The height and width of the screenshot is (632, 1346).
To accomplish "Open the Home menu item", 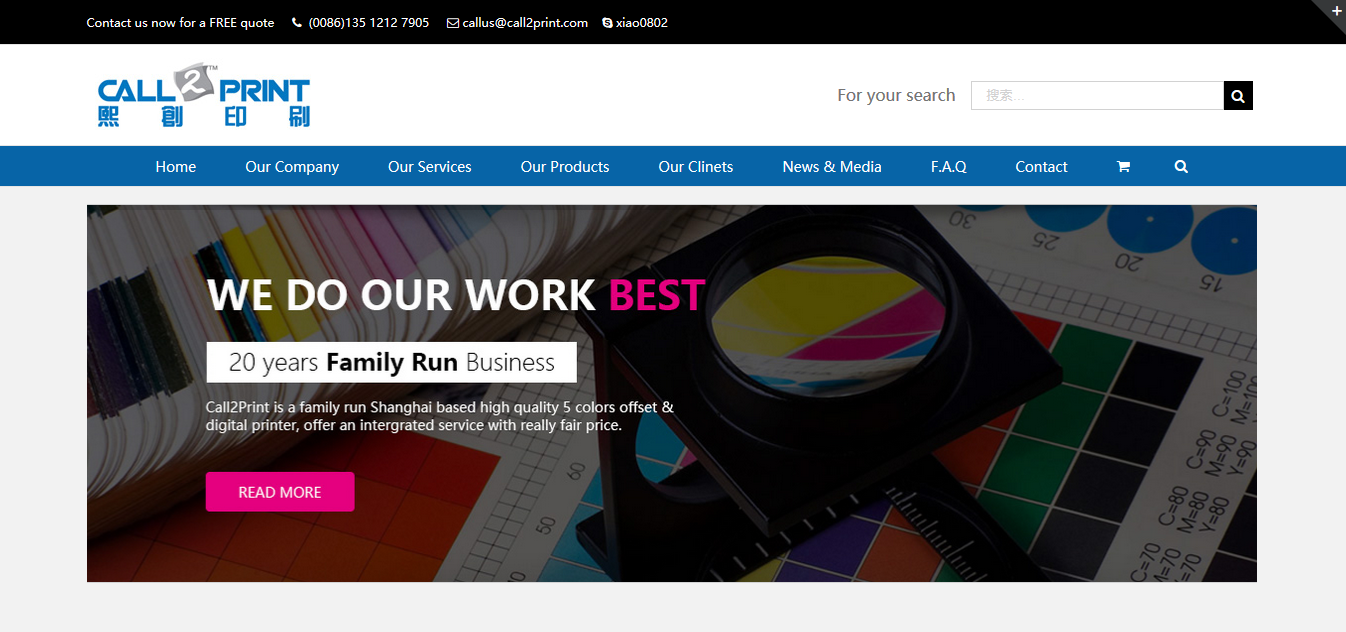I will point(176,167).
